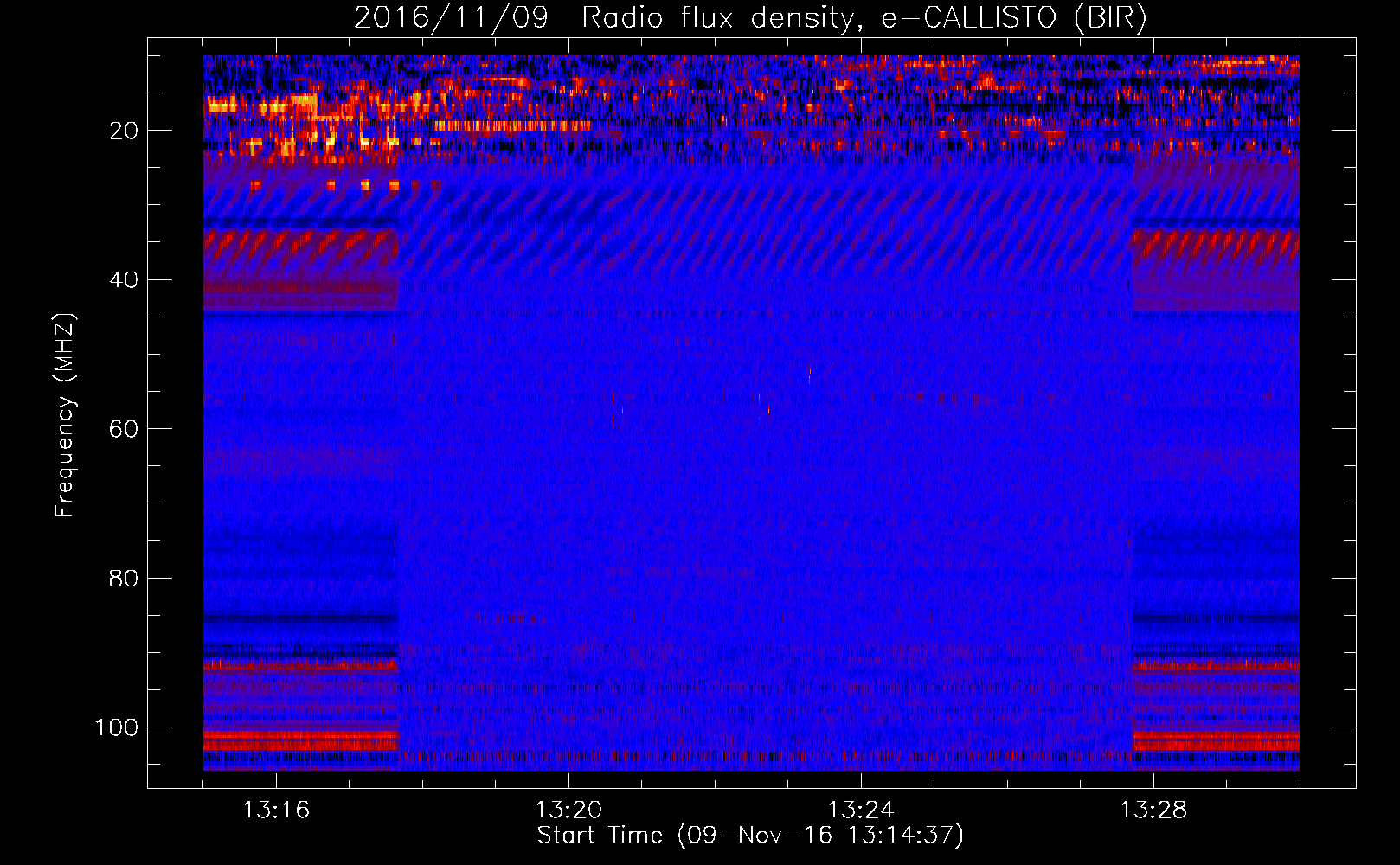Select the 80 frequency tick label
Image resolution: width=1400 pixels, height=865 pixels.
[124, 579]
